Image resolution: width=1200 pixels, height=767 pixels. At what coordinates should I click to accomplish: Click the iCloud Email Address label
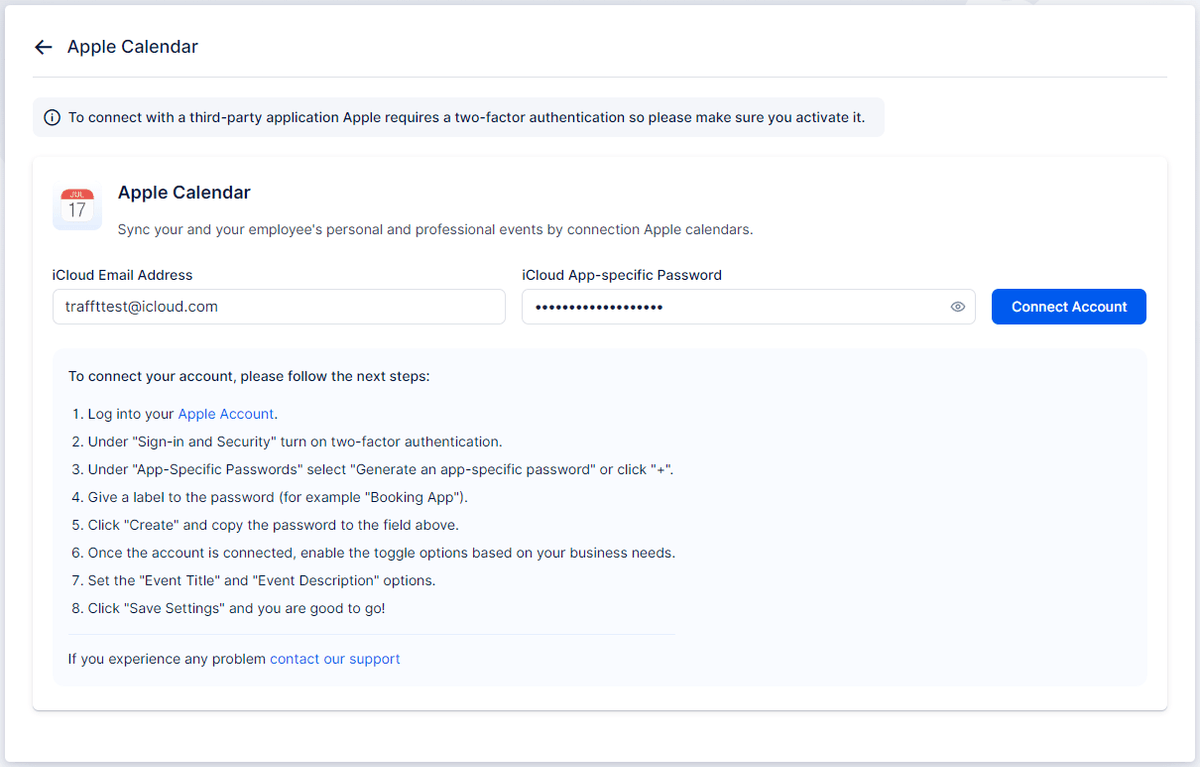coord(122,275)
